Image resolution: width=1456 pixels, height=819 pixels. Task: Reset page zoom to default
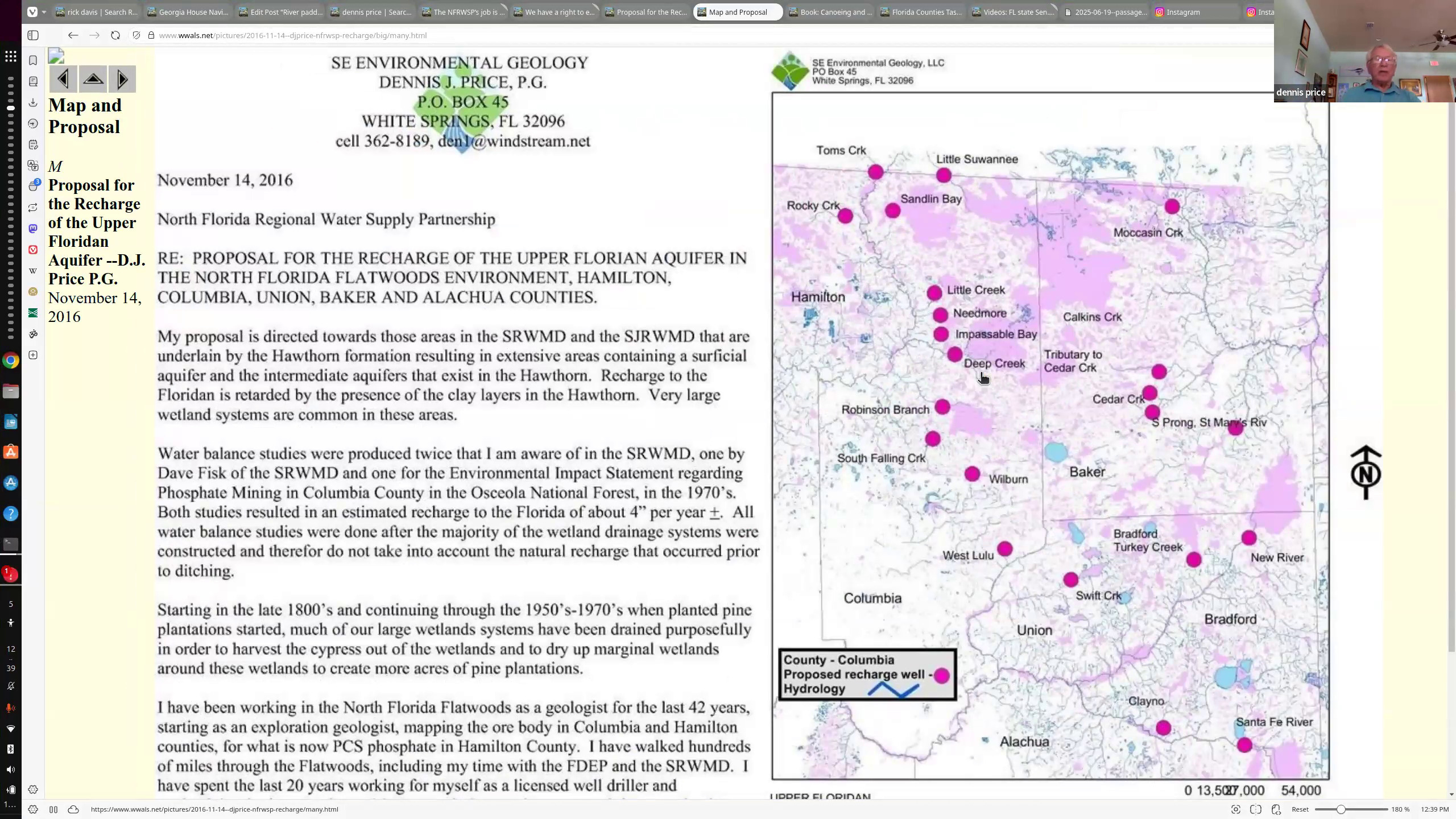tap(1300, 809)
